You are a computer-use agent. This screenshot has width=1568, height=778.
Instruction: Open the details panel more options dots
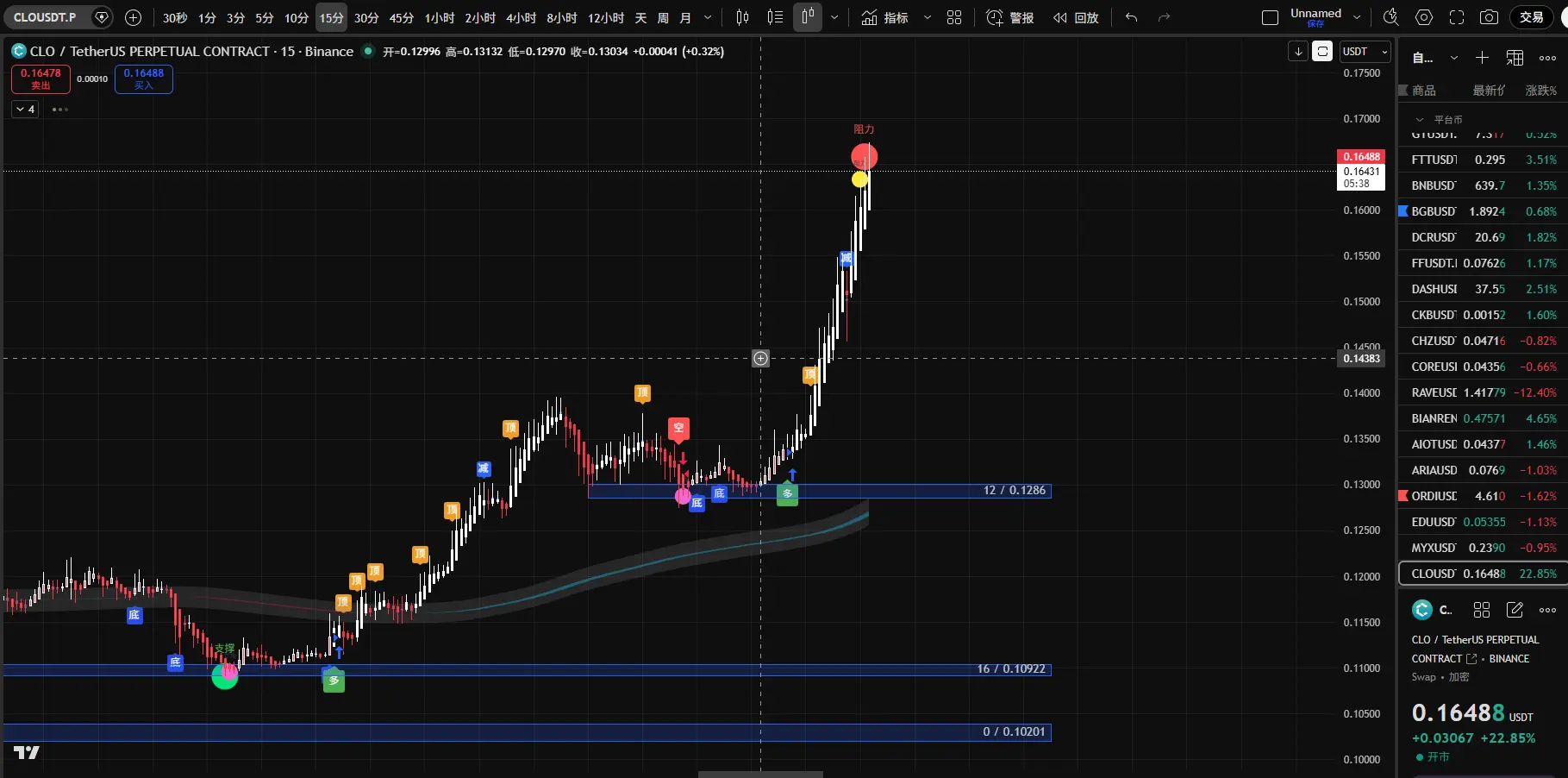(x=1548, y=610)
